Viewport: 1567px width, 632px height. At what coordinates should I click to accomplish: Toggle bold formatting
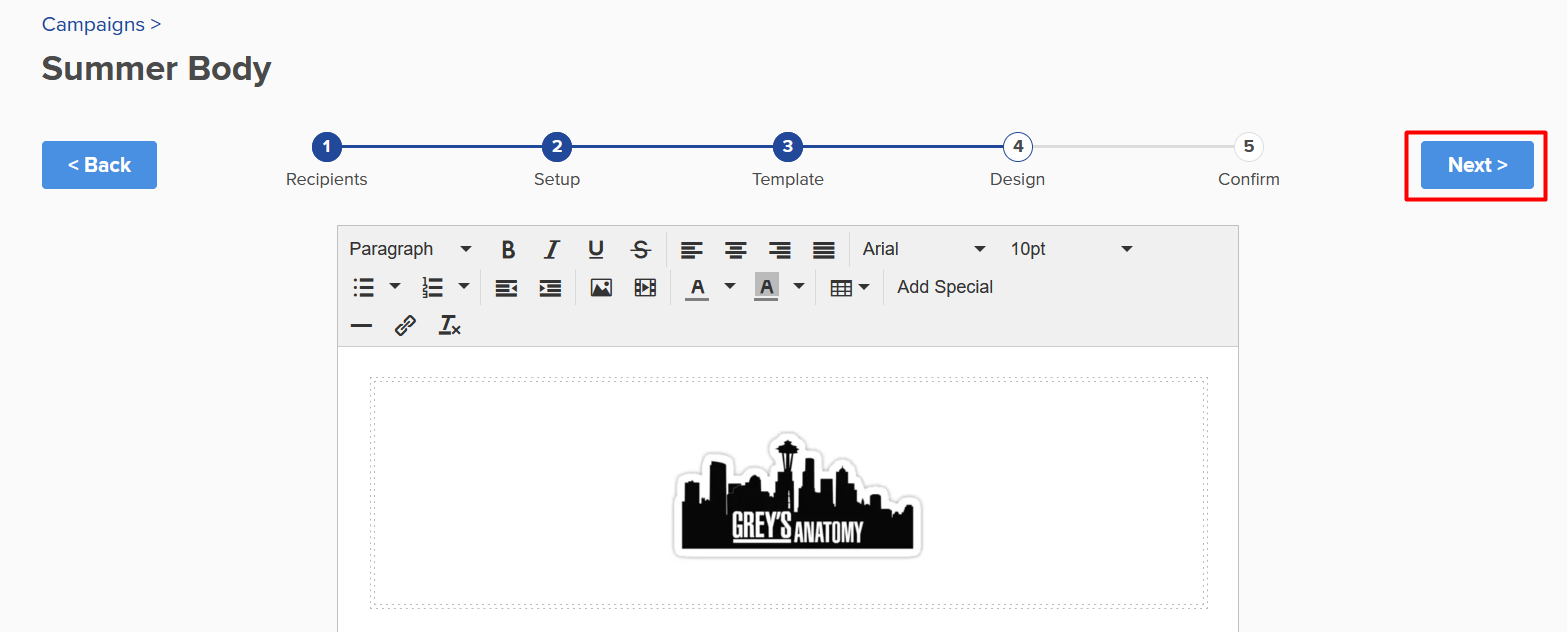click(508, 249)
